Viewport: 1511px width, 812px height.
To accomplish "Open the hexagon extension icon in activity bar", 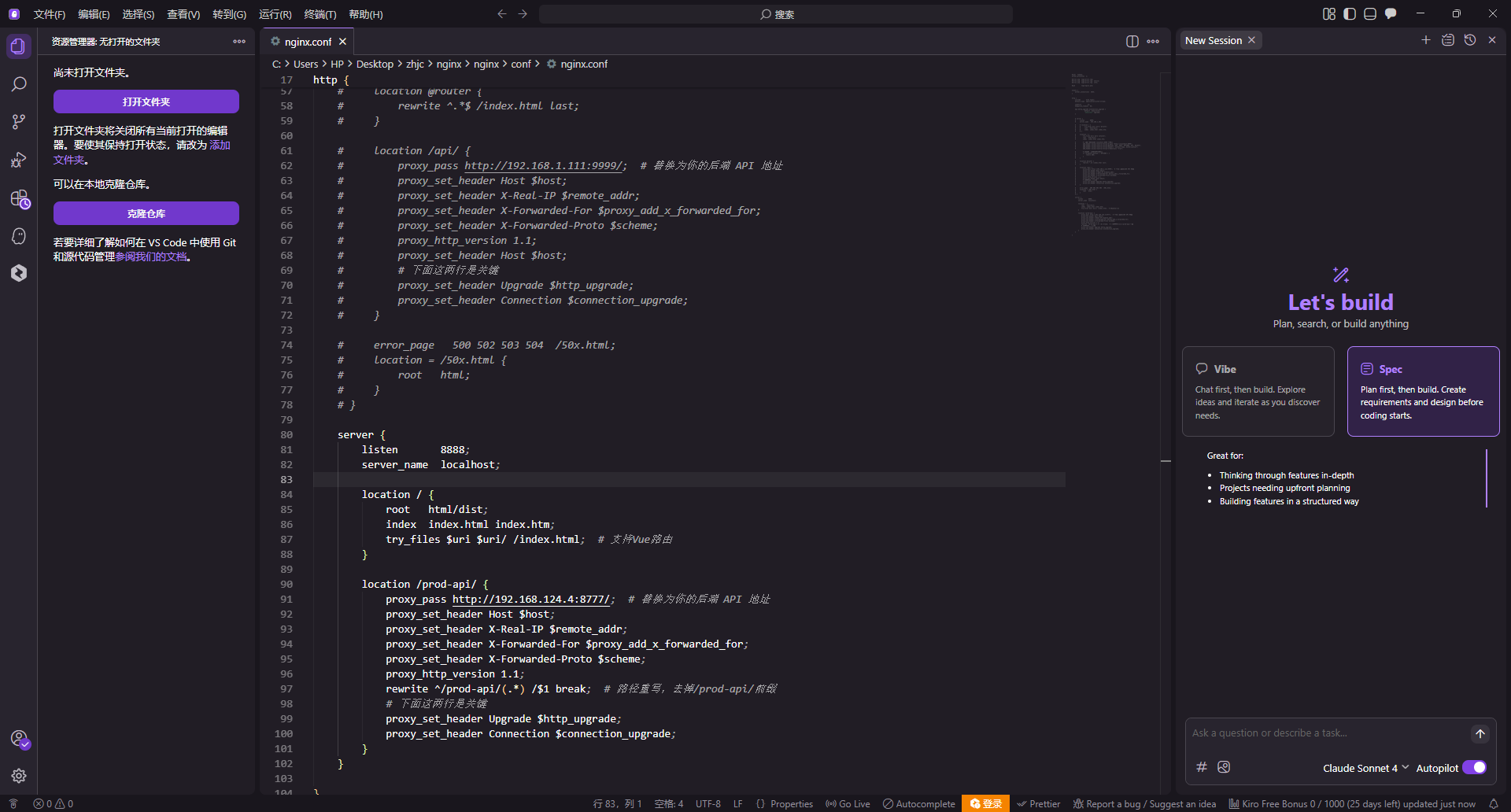I will click(18, 273).
